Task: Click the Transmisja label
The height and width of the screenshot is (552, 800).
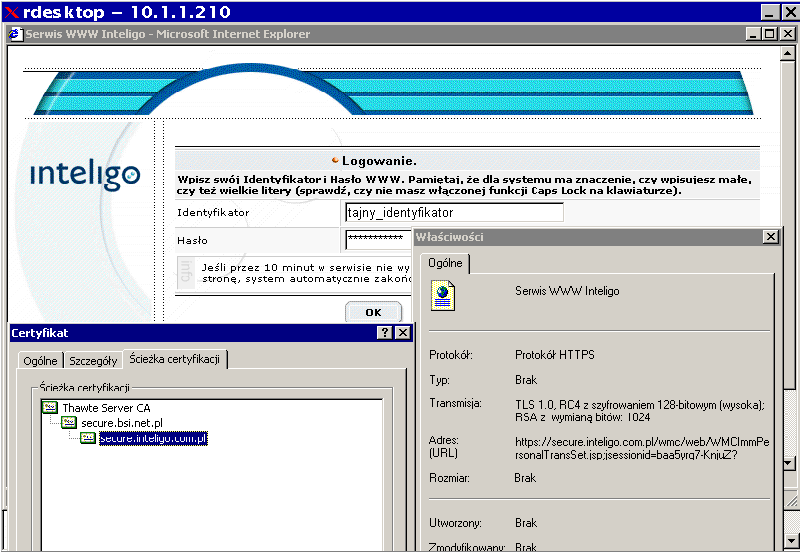Action: click(x=455, y=403)
